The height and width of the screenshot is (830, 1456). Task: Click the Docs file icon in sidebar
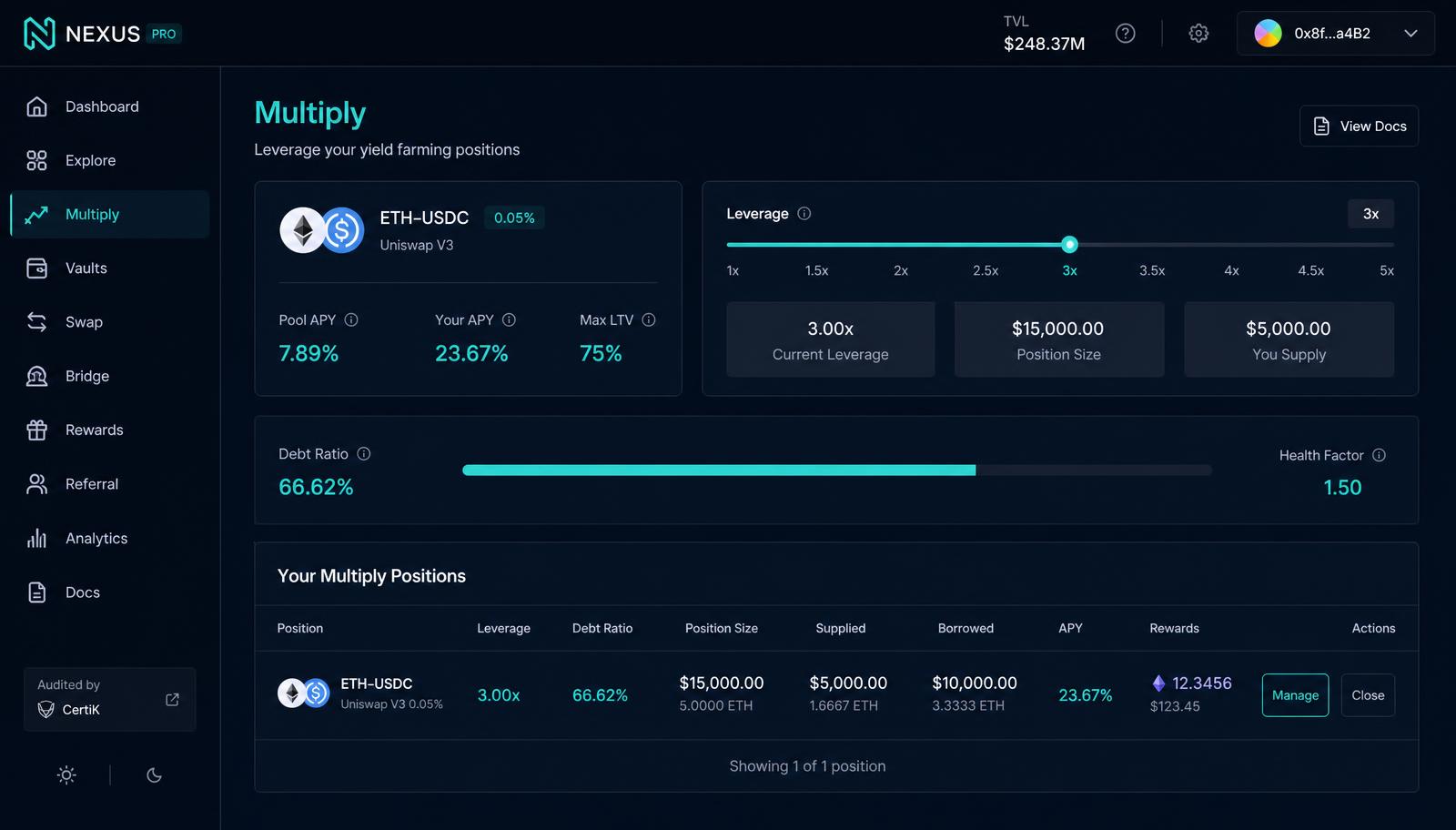click(x=36, y=592)
